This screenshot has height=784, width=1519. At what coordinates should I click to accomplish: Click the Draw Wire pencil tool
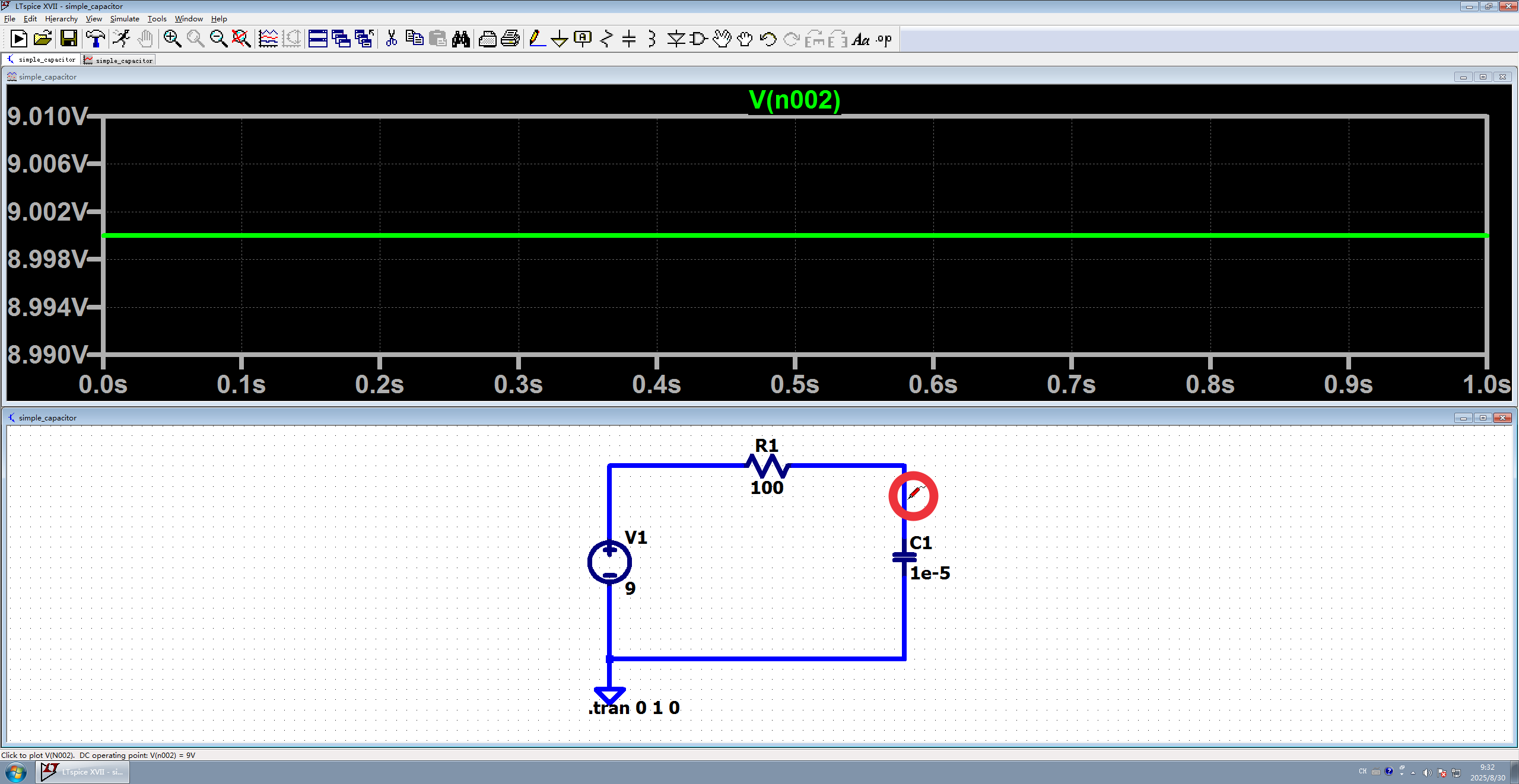point(537,39)
